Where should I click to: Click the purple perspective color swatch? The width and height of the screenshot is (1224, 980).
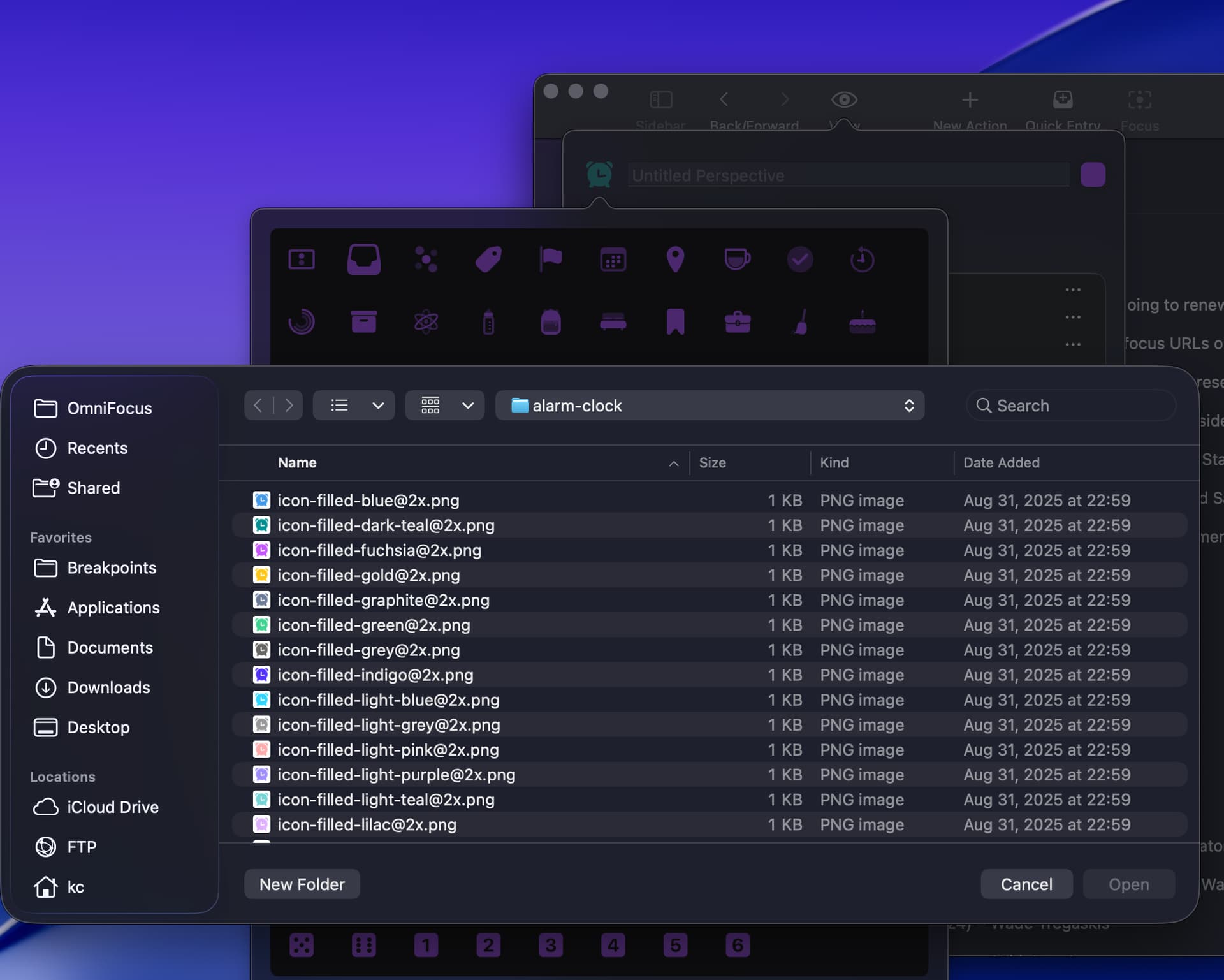[x=1093, y=175]
